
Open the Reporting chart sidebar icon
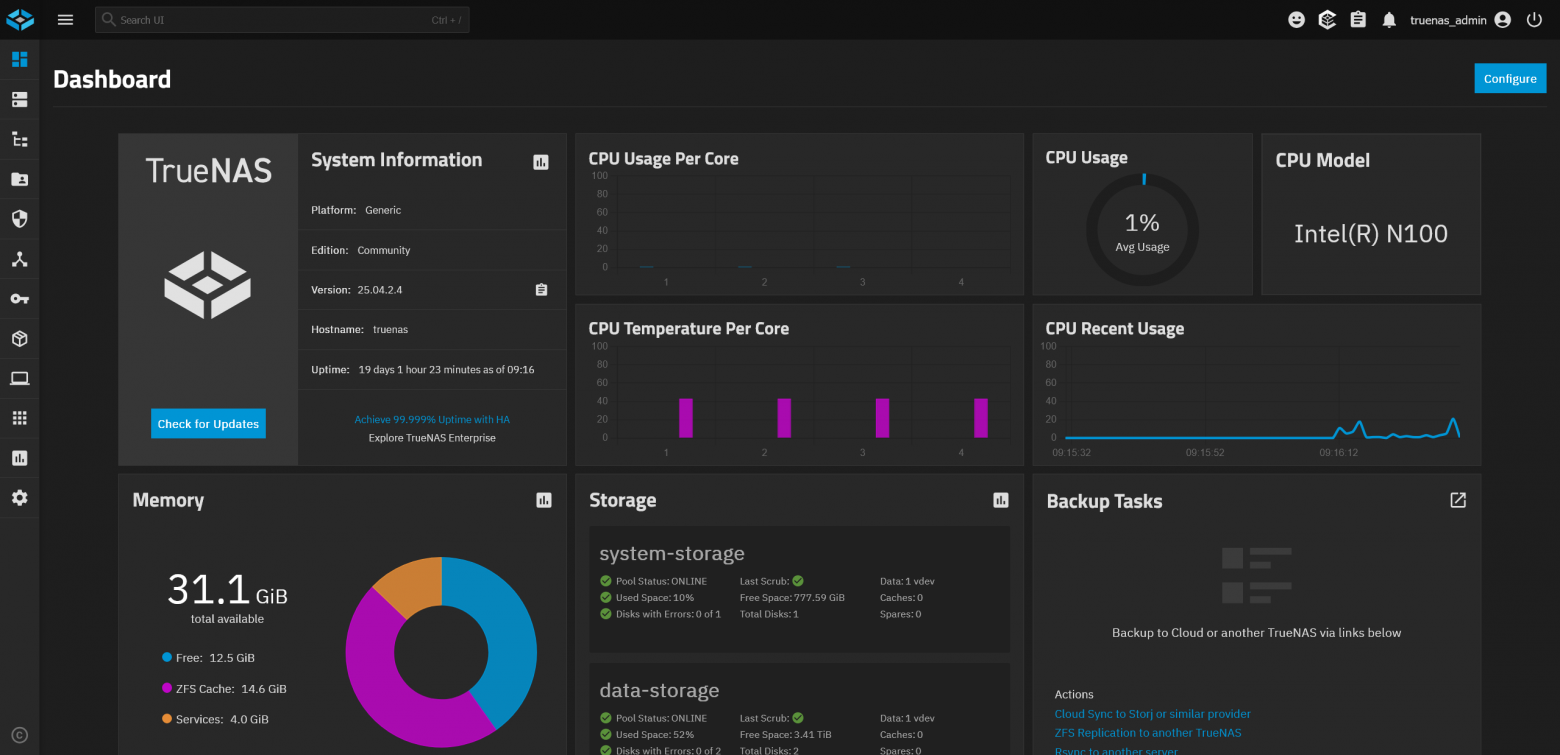click(x=19, y=458)
